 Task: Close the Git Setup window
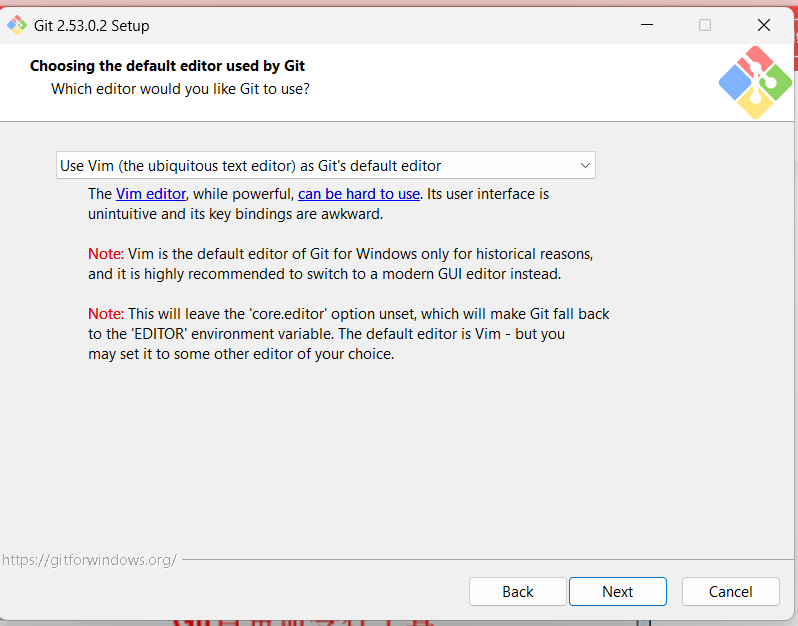[763, 25]
